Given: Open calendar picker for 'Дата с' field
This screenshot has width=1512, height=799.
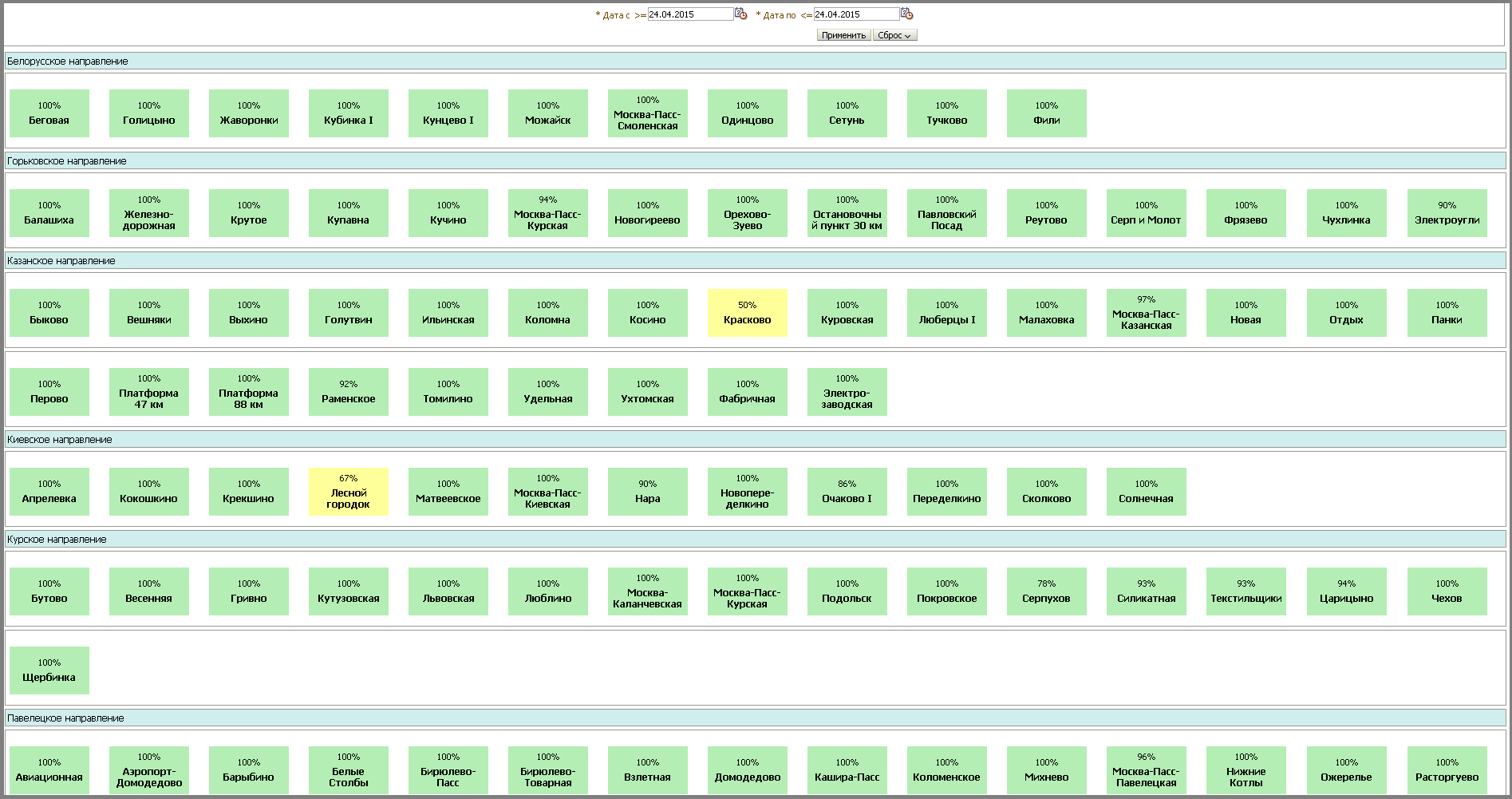Looking at the screenshot, I should click(740, 14).
